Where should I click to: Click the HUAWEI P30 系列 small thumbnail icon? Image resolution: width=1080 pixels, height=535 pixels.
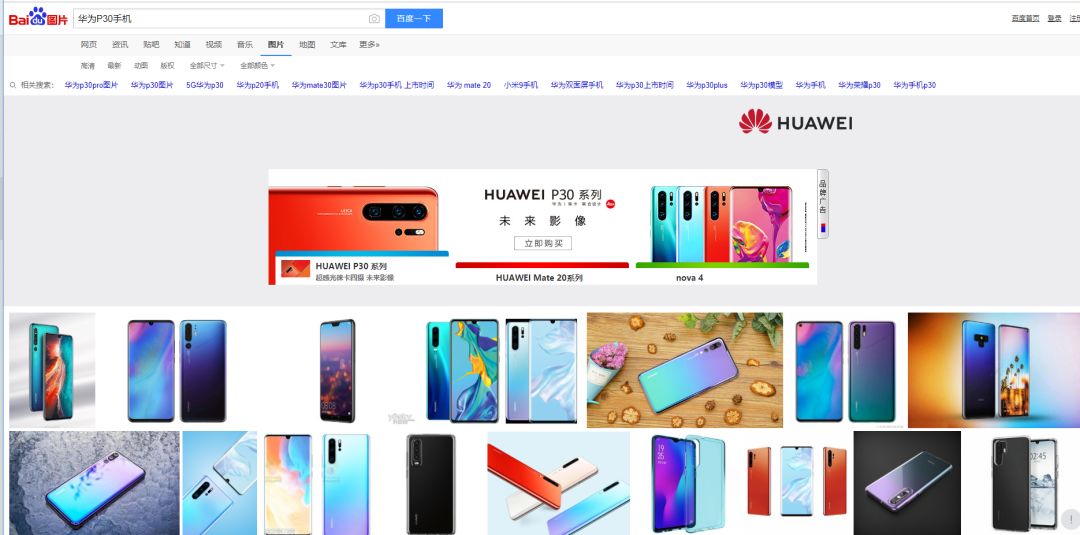tap(295, 269)
